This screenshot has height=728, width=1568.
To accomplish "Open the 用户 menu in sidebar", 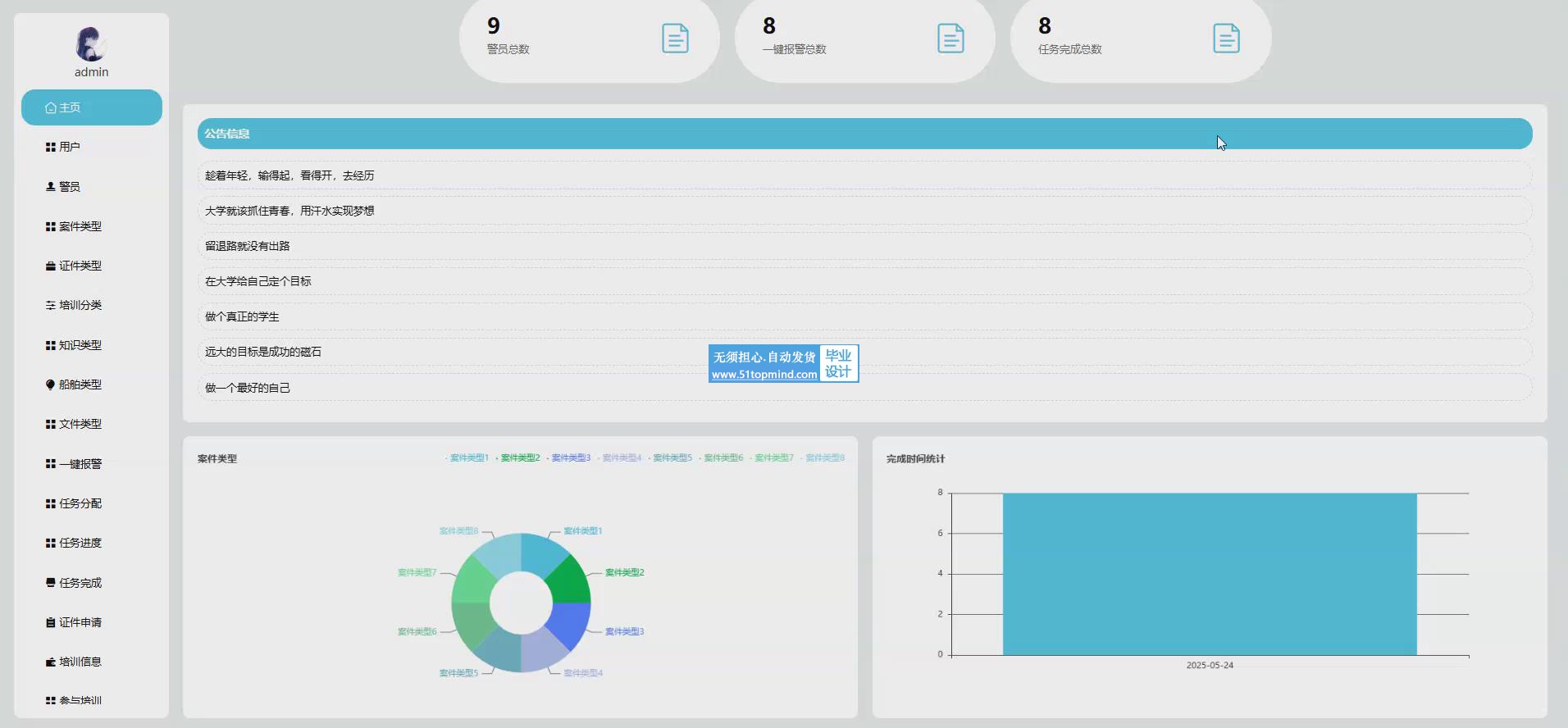I will click(x=70, y=148).
